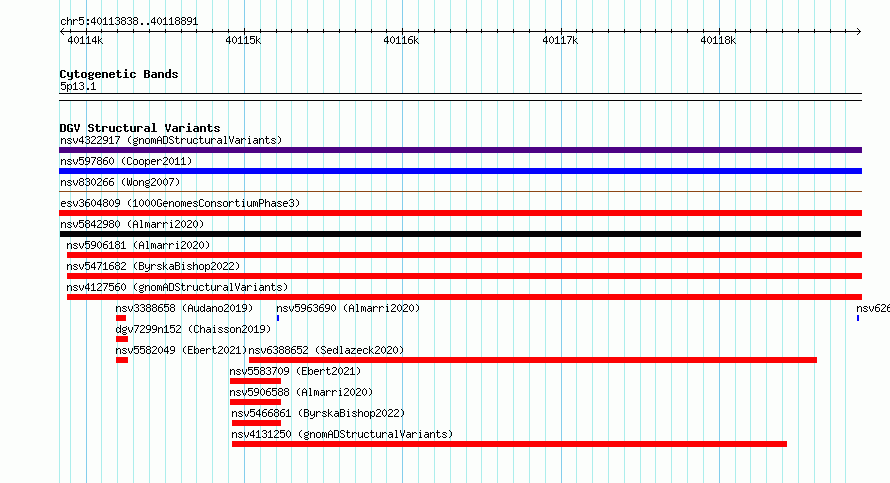The height and width of the screenshot is (483, 890).
Task: Open nsv5582049 (Ebert2021) label
Action: pos(181,350)
